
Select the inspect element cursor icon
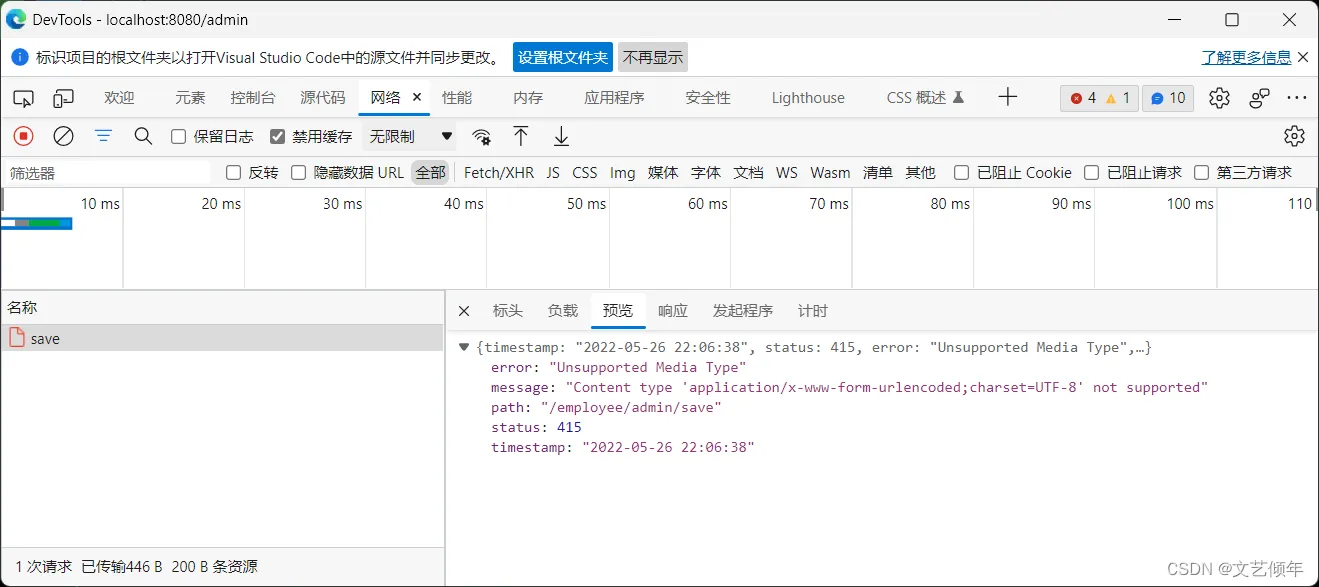22,97
